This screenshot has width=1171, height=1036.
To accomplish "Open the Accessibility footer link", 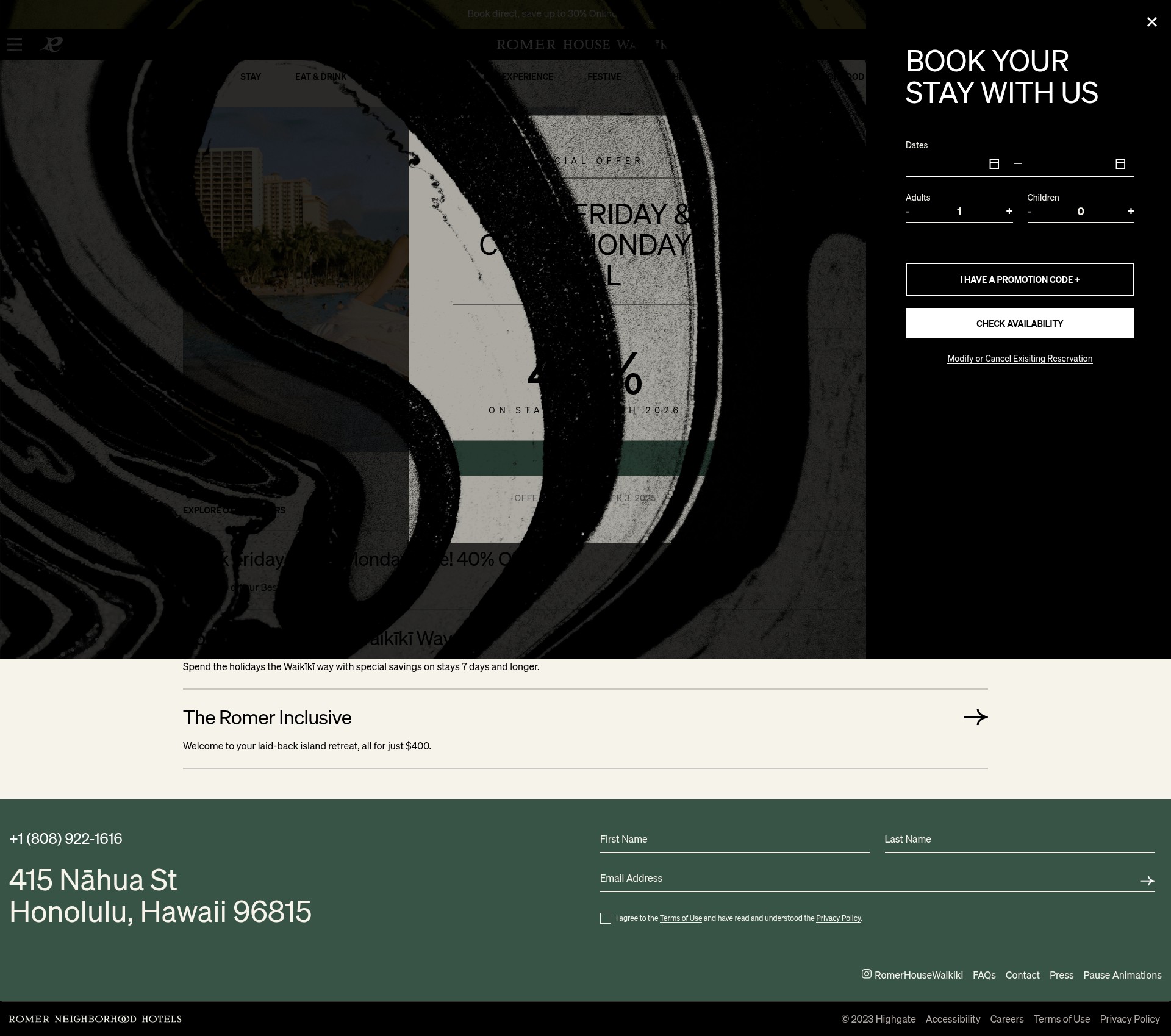I will (x=953, y=1019).
